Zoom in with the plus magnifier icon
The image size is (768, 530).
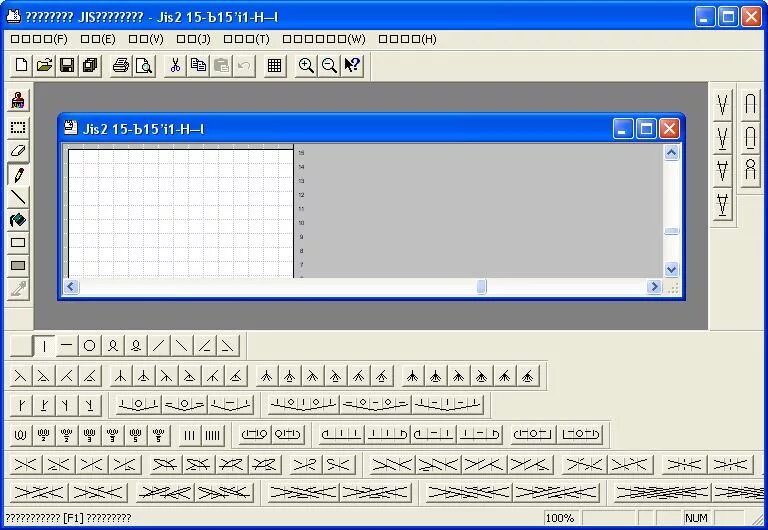point(306,65)
